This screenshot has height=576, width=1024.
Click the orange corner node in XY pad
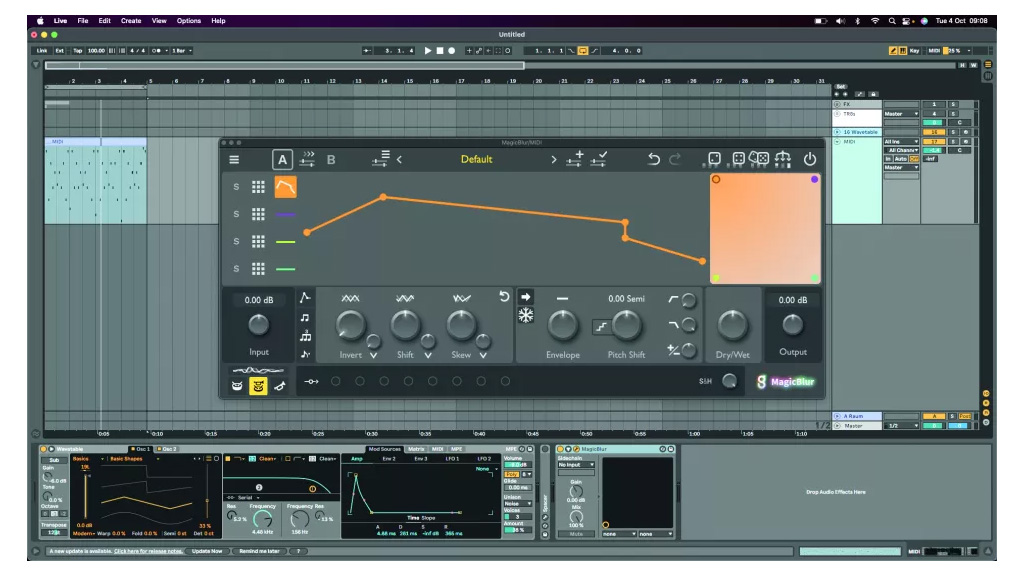(716, 179)
